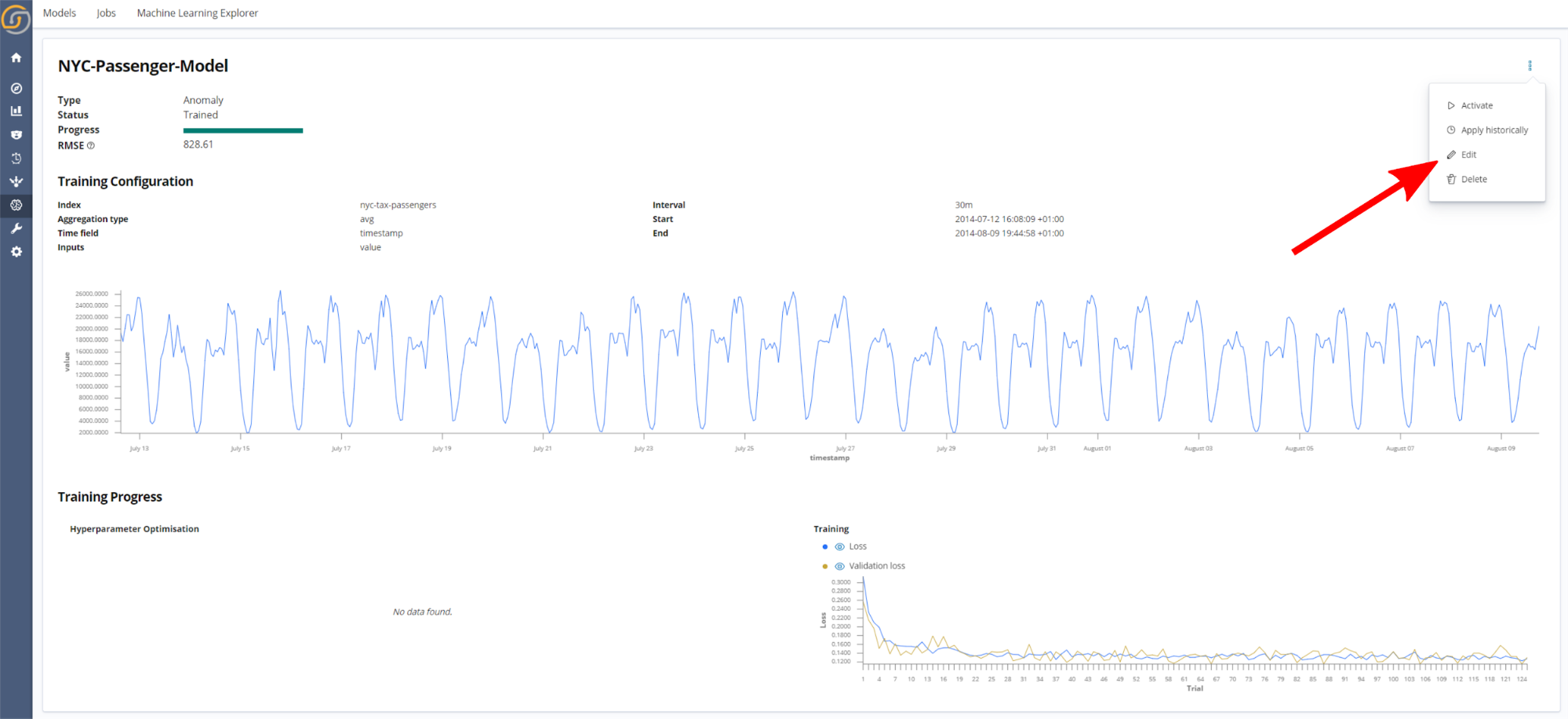This screenshot has height=719, width=1568.
Task: Click the blue Loss legend color dot
Action: [824, 546]
